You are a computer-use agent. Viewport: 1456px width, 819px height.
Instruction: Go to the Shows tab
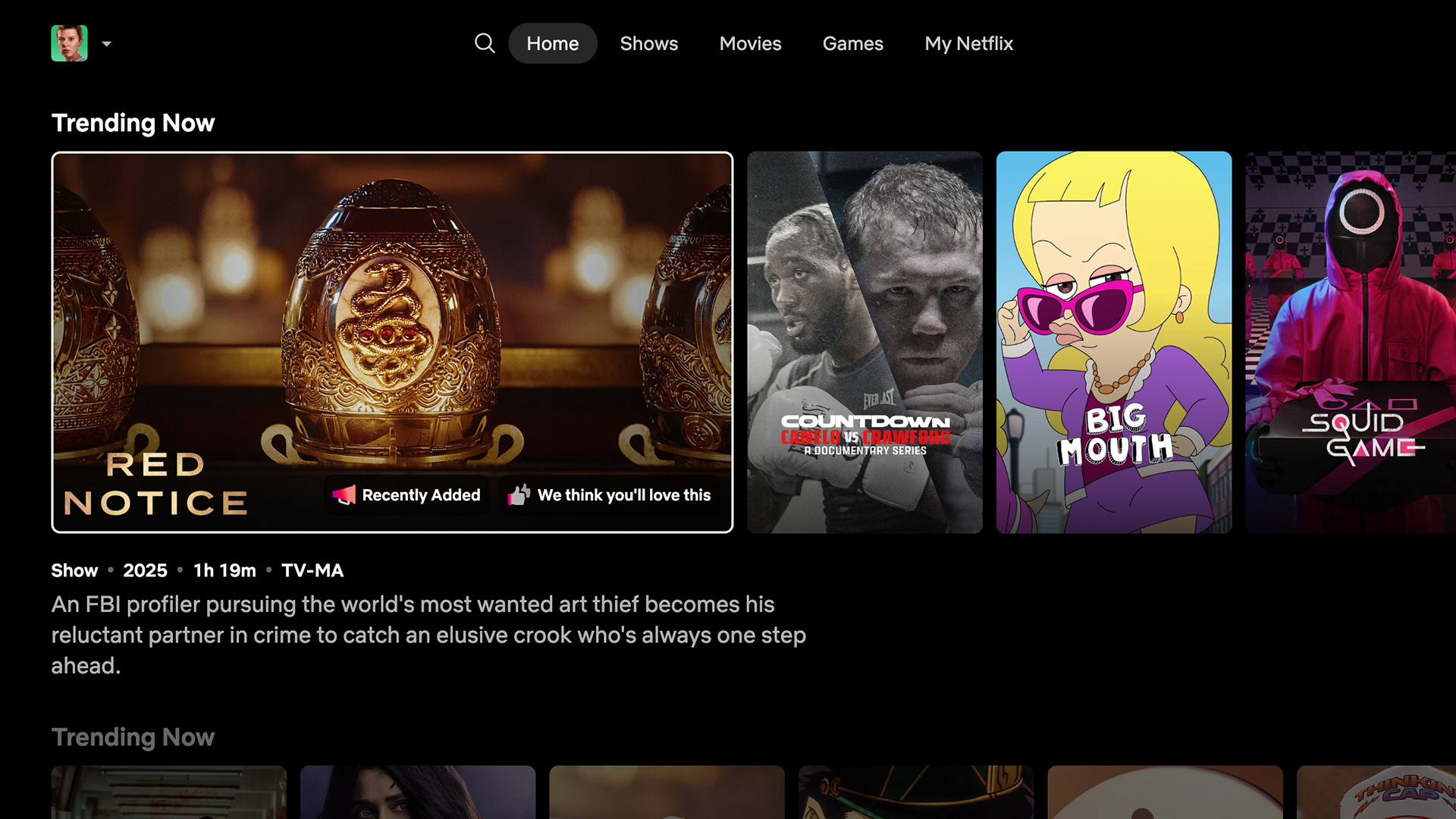click(648, 43)
